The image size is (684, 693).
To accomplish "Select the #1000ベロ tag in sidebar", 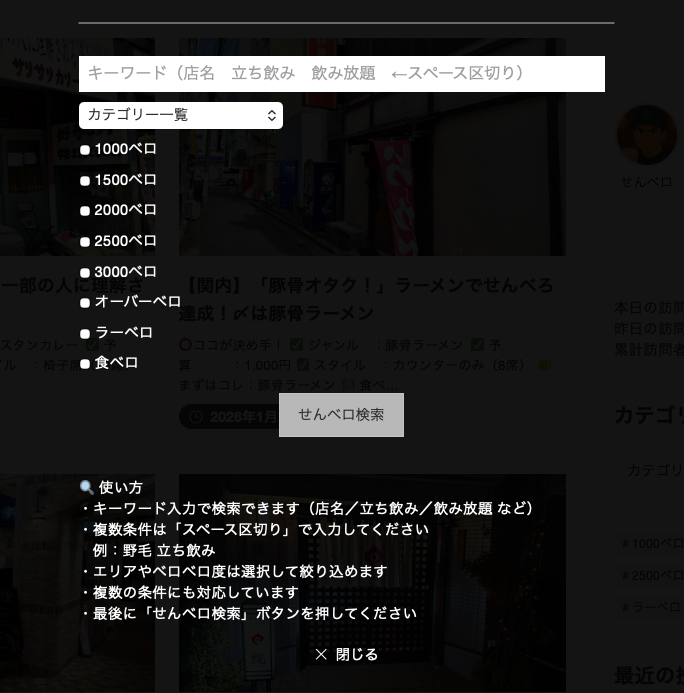I will click(x=652, y=544).
